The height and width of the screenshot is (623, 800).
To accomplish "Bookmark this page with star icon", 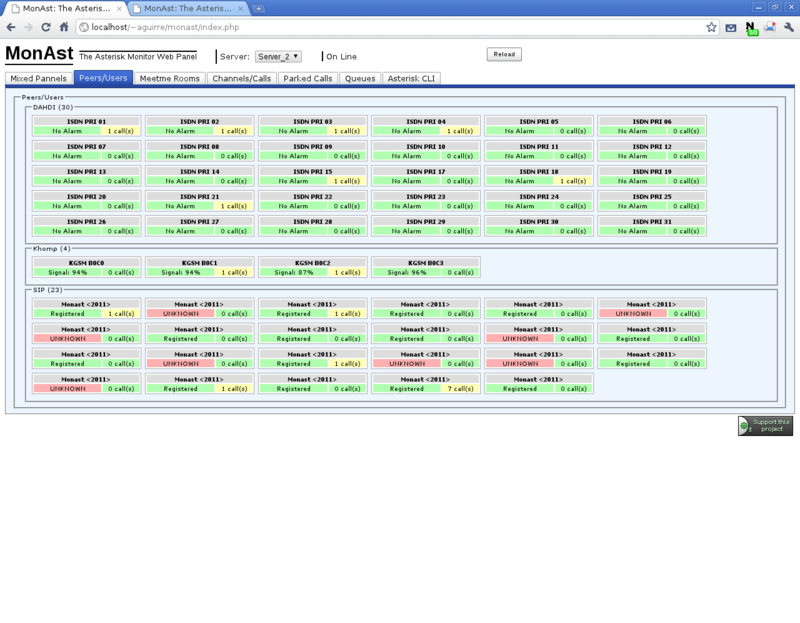I will coord(711,27).
